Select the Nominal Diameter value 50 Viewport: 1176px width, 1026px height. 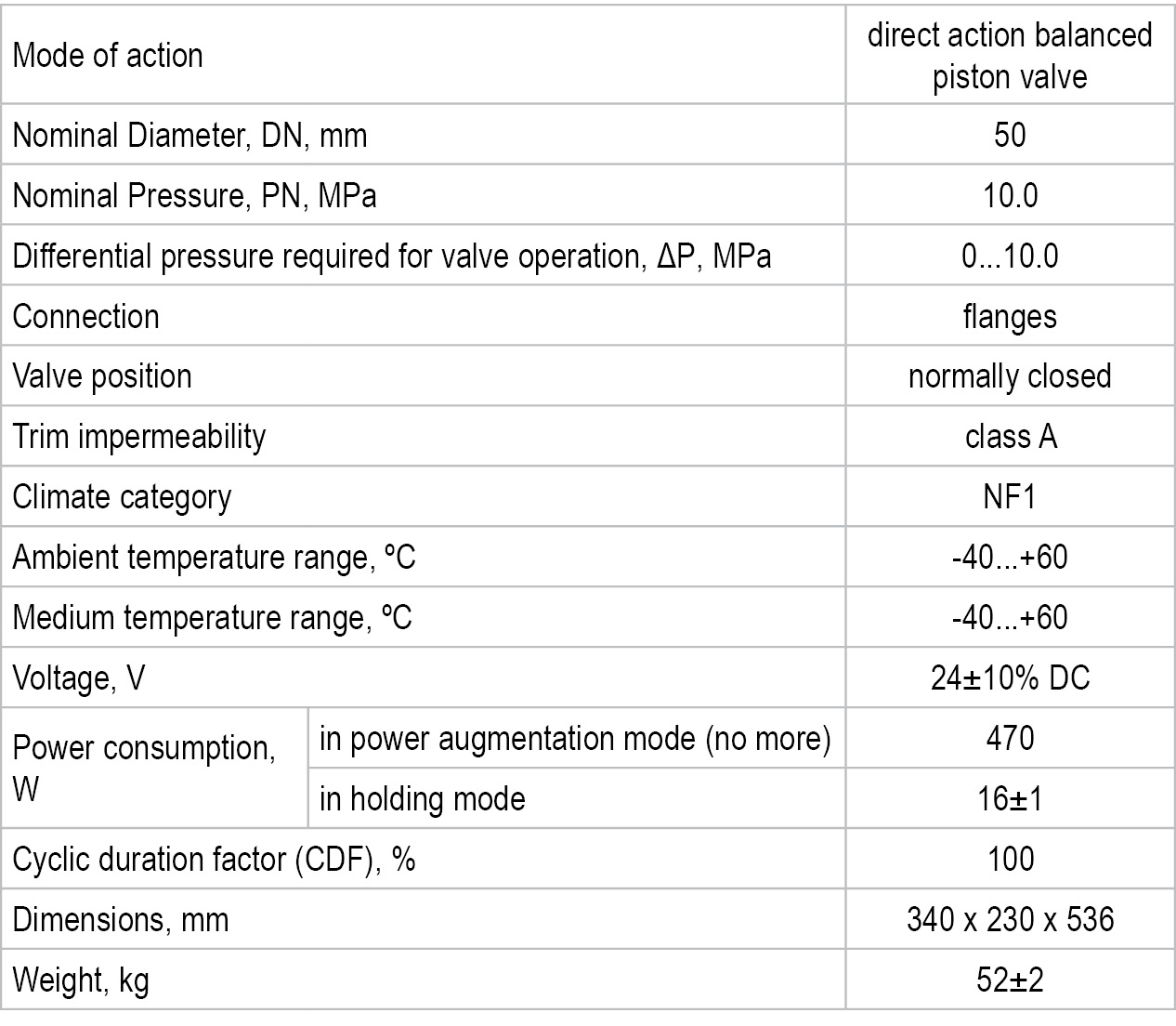(x=1010, y=136)
